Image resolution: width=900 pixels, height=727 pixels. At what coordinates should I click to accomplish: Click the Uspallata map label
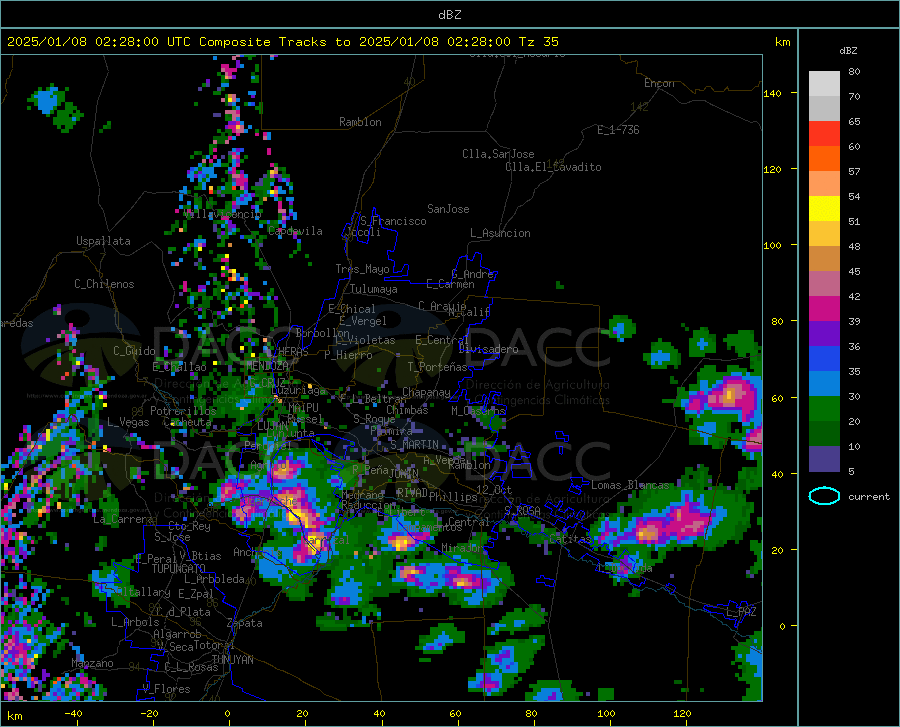coord(103,242)
